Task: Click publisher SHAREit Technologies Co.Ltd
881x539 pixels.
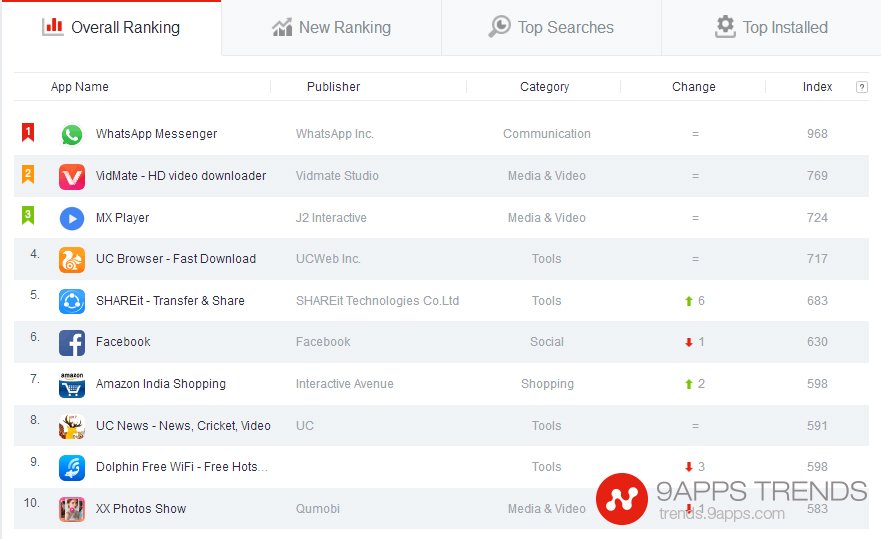Action: (x=378, y=301)
